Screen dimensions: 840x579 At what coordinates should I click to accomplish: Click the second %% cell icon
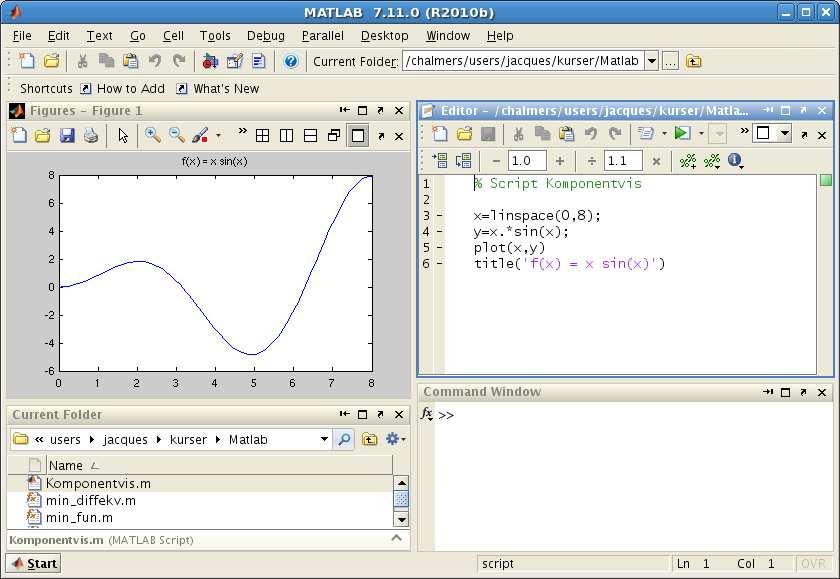point(712,161)
